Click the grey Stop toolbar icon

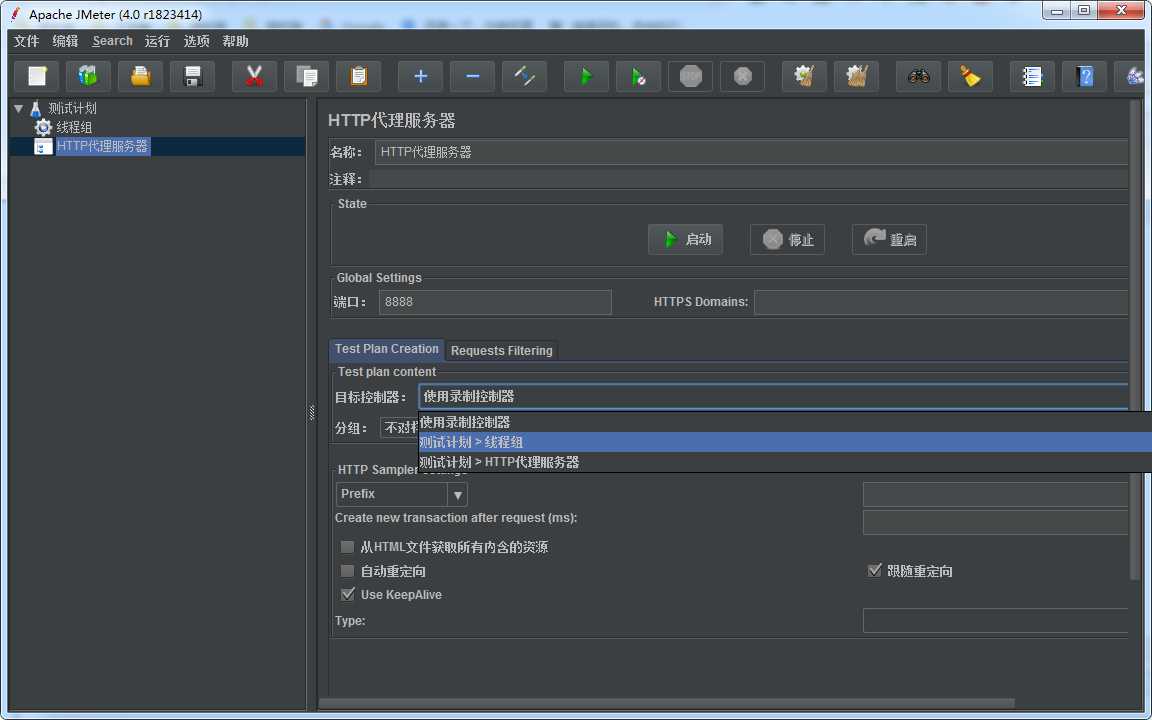[691, 76]
